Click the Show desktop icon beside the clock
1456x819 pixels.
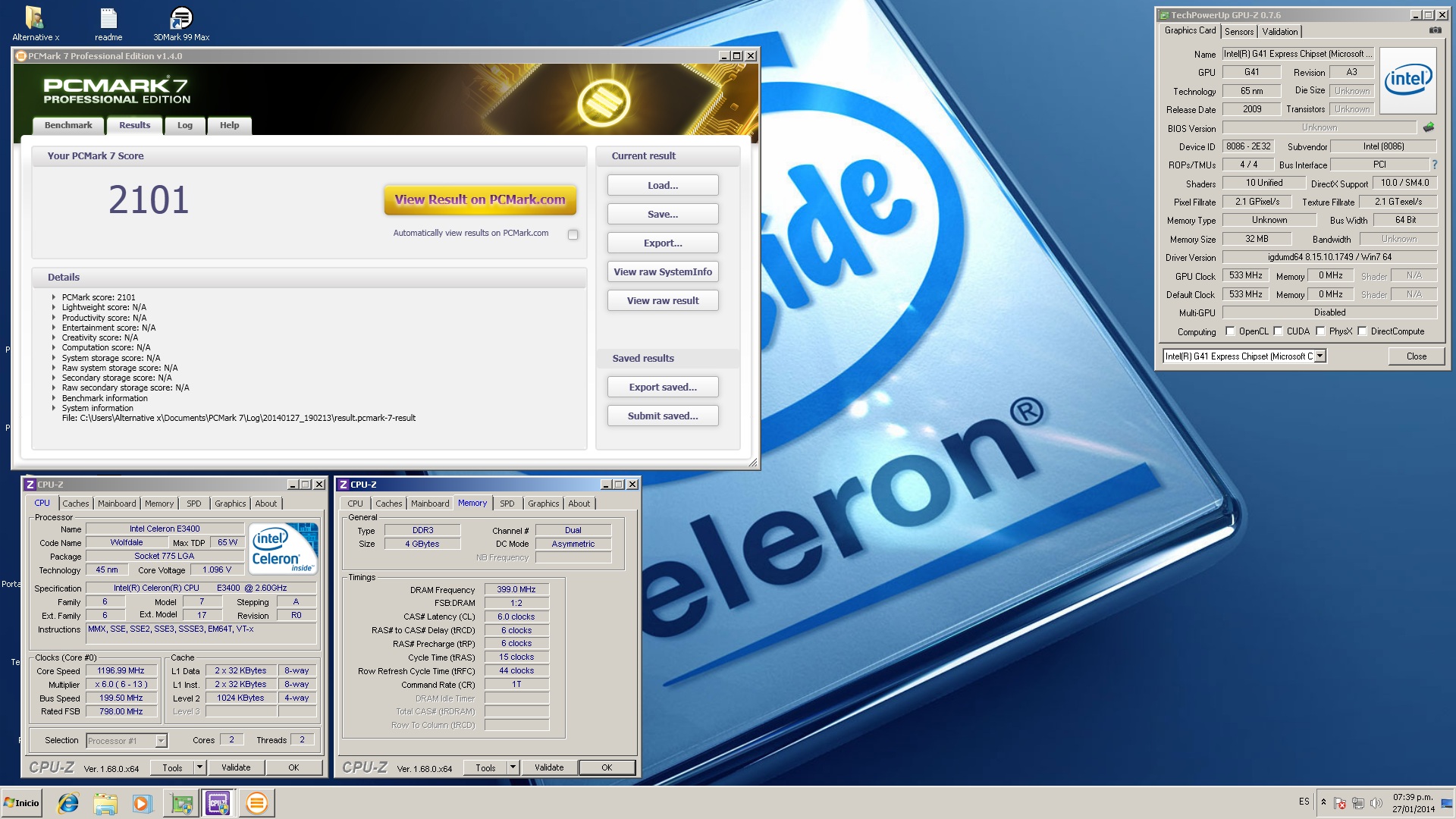[x=1447, y=803]
